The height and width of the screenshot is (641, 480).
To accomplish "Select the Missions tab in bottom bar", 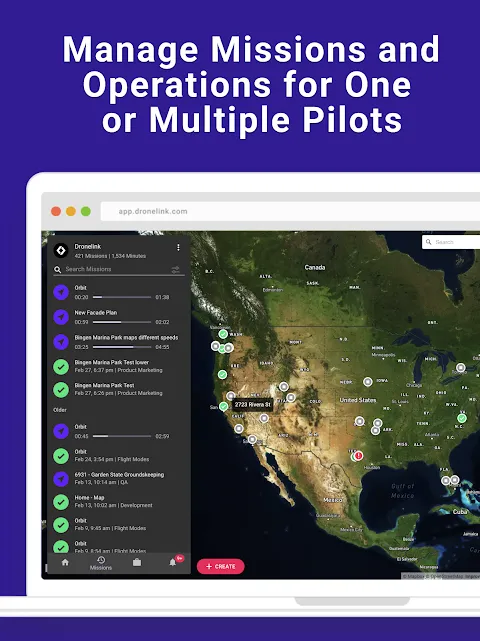I will tap(101, 563).
